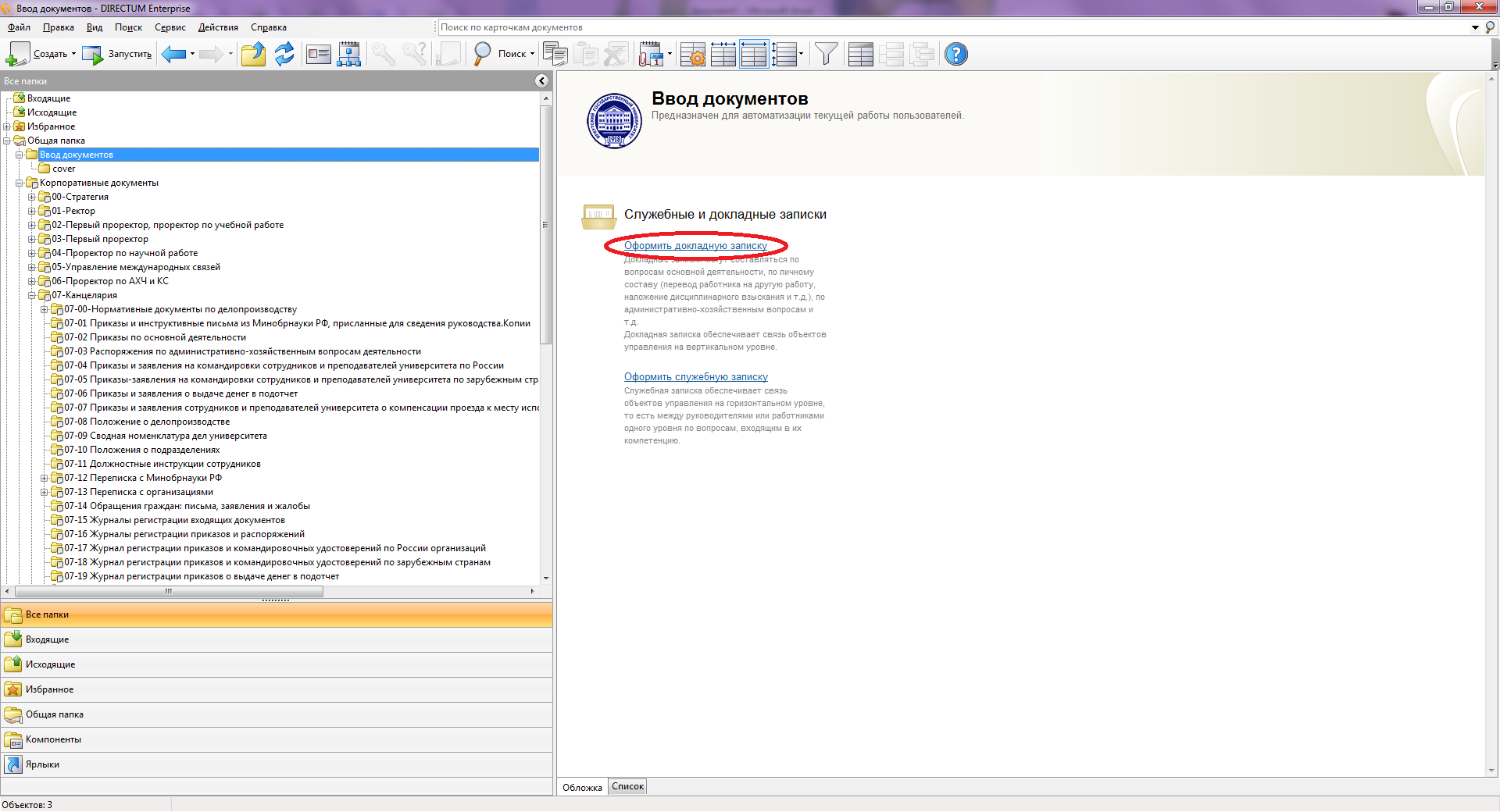Screen dimensions: 1500x812
Task: Open the filter funnel icon
Action: pyautogui.click(x=826, y=55)
